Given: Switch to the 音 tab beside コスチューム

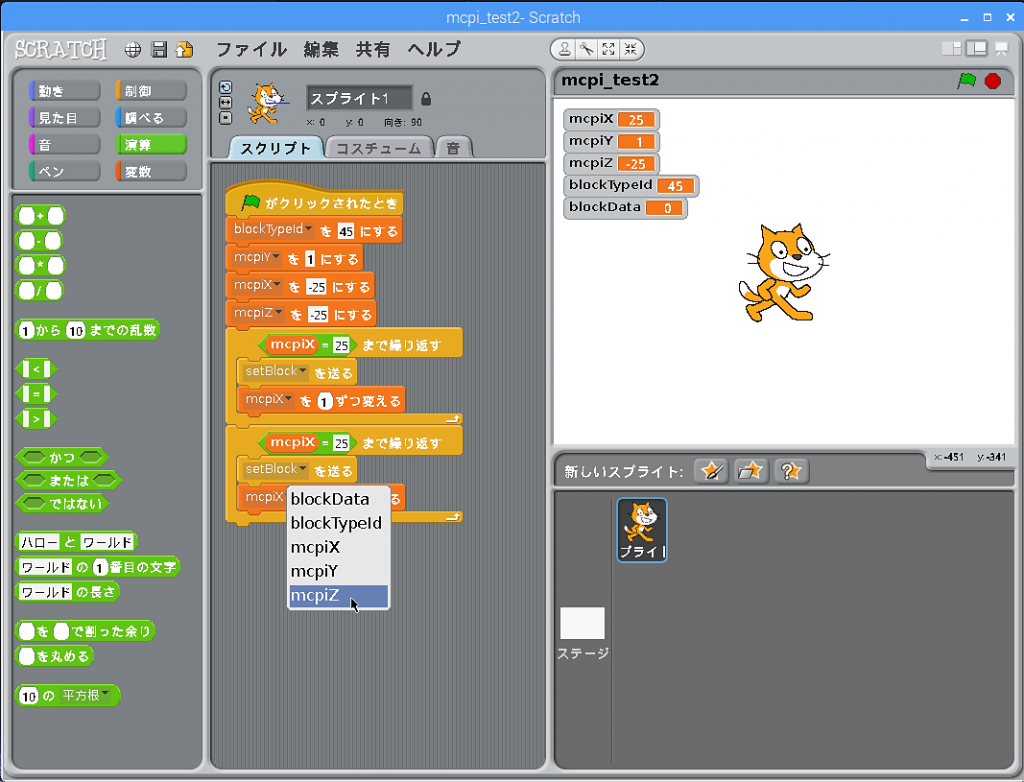Looking at the screenshot, I should point(453,148).
